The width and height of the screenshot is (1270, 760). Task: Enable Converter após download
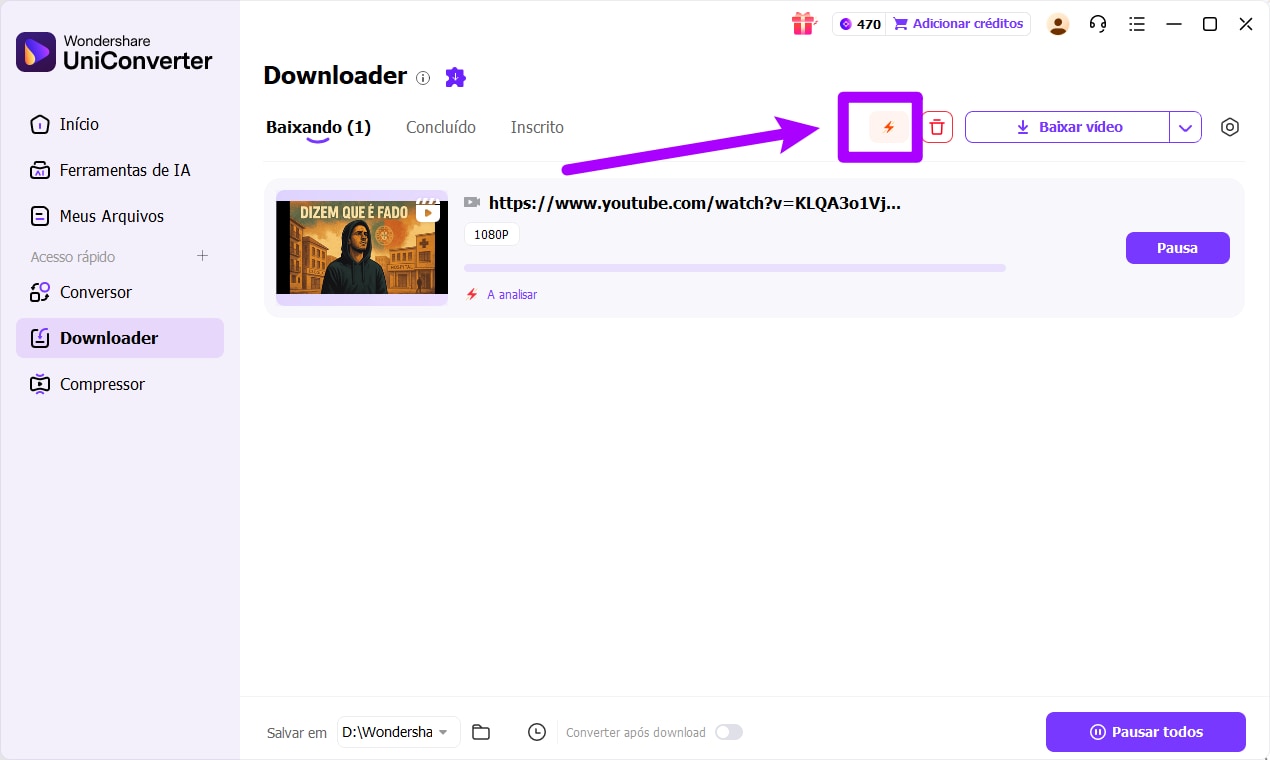(729, 732)
